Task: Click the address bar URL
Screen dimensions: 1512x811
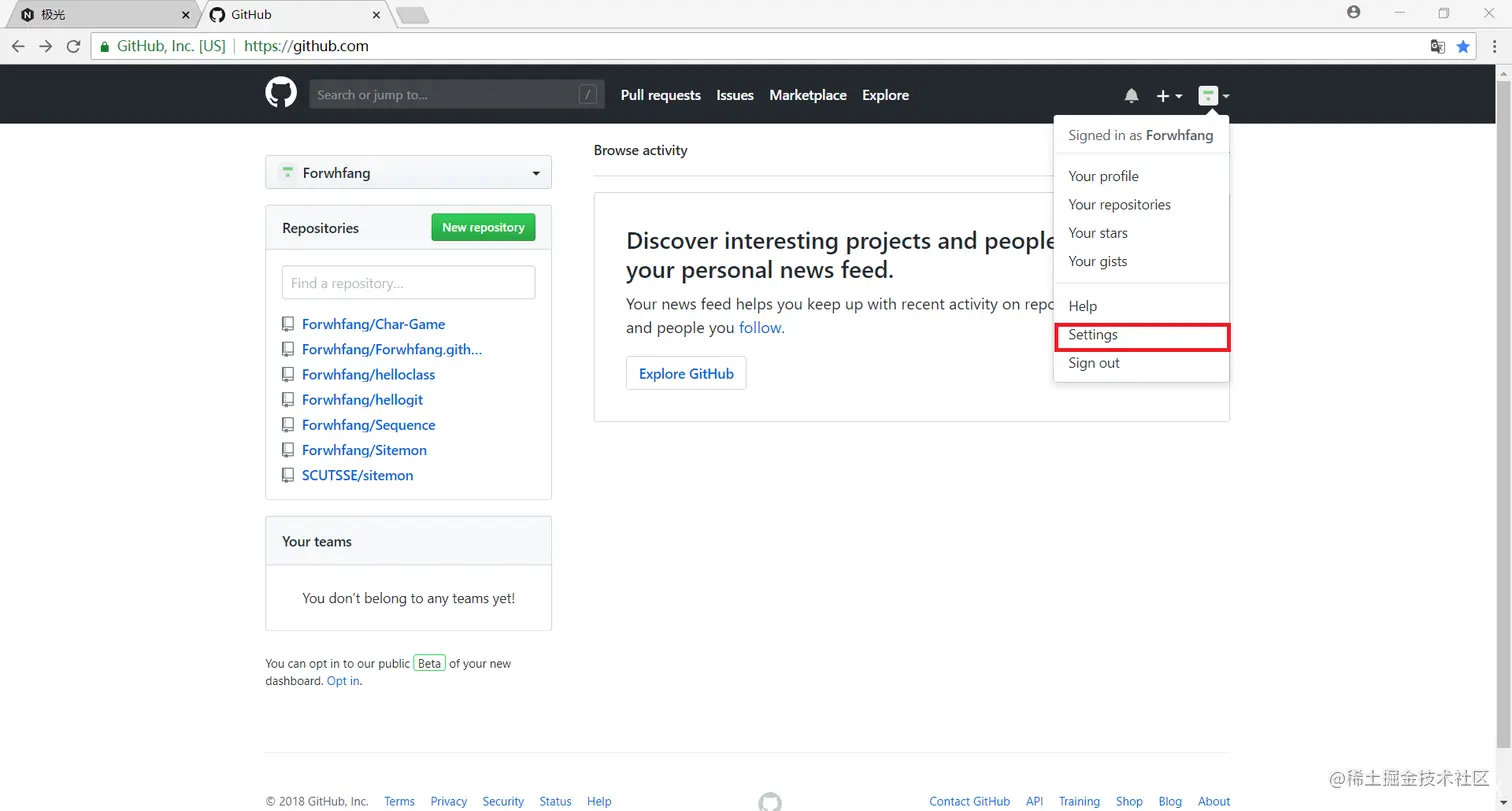Action: click(x=306, y=46)
